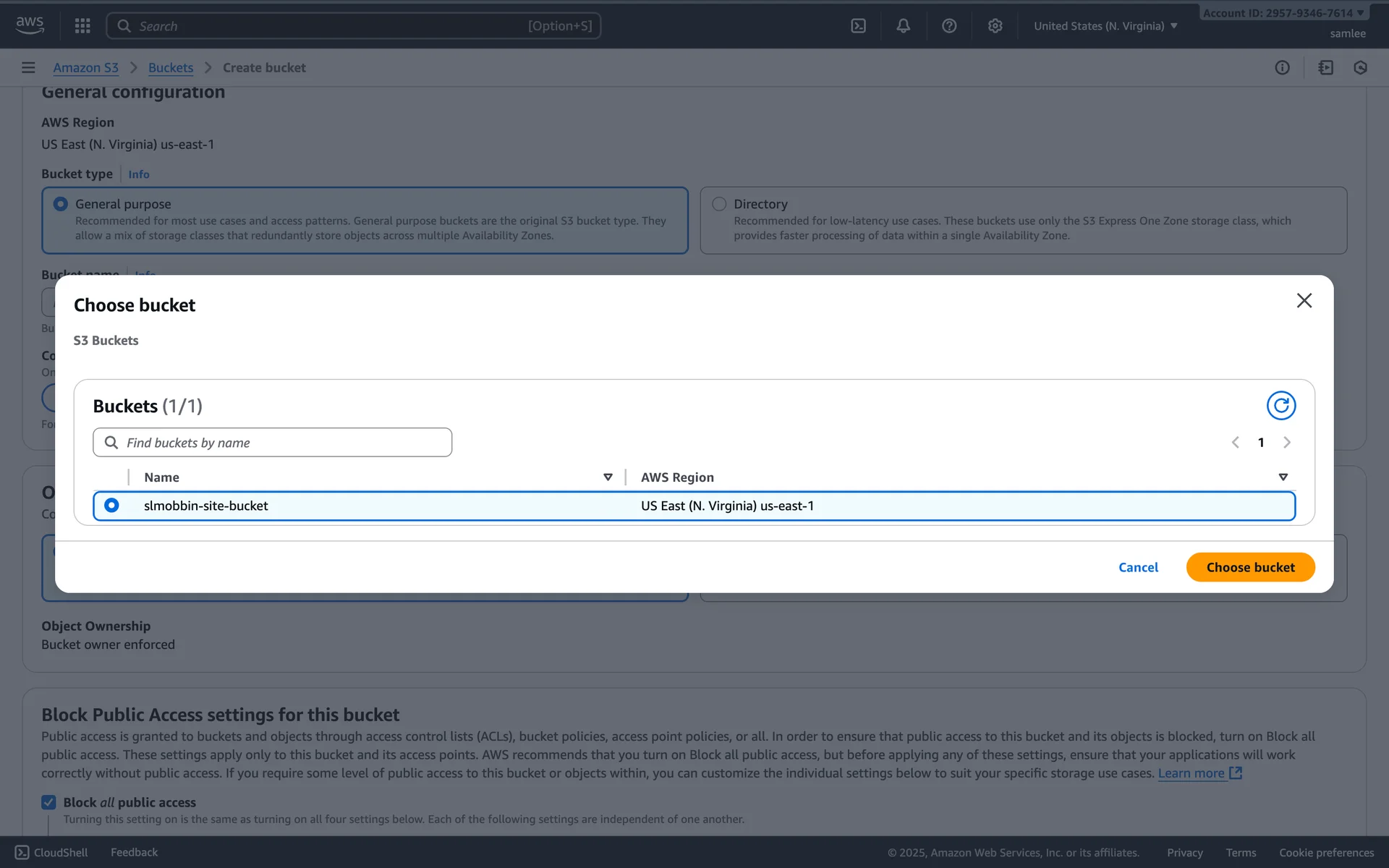Sort buckets by Name column arrow
1389x868 pixels.
pyautogui.click(x=608, y=477)
